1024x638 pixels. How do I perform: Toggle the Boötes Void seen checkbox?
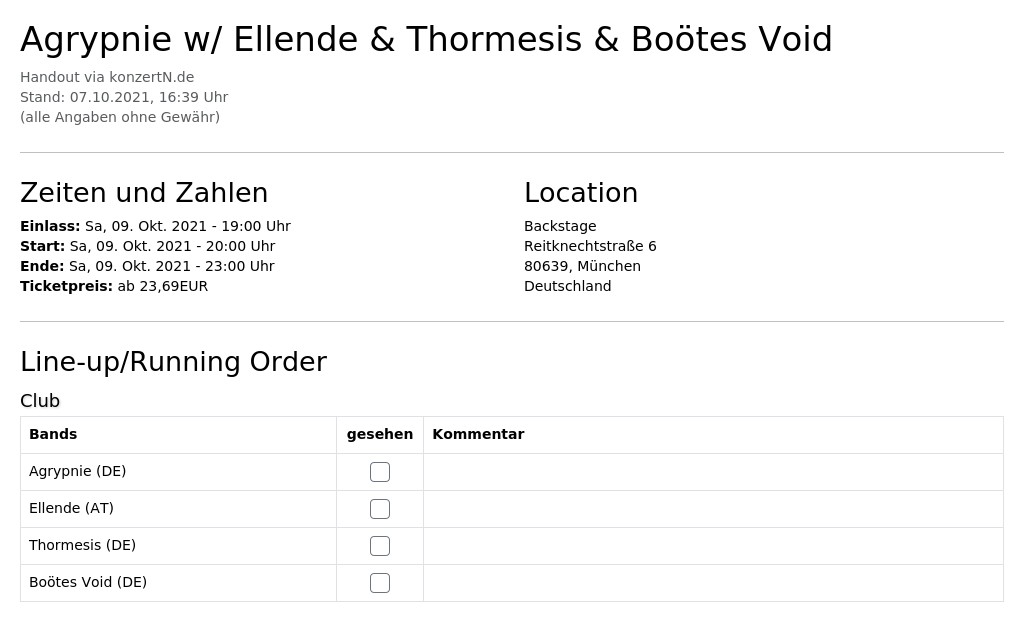coord(379,582)
